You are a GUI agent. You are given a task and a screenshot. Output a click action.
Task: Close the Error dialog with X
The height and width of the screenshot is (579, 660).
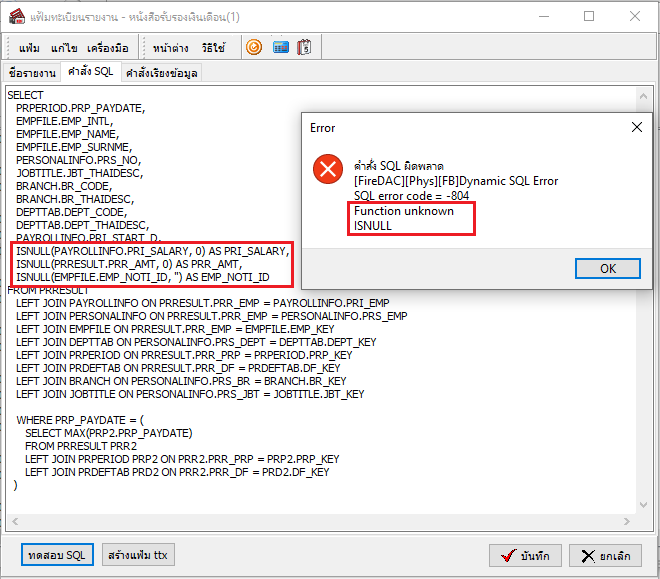[x=636, y=128]
